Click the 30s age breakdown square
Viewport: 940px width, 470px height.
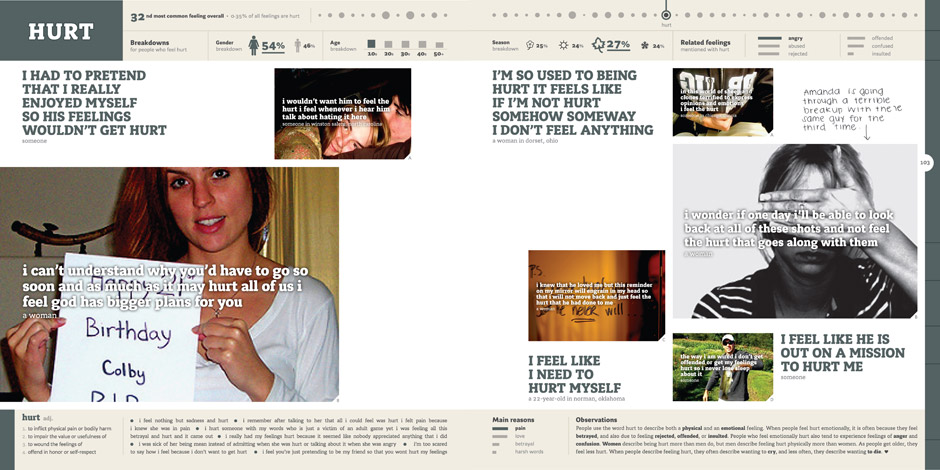(x=405, y=44)
